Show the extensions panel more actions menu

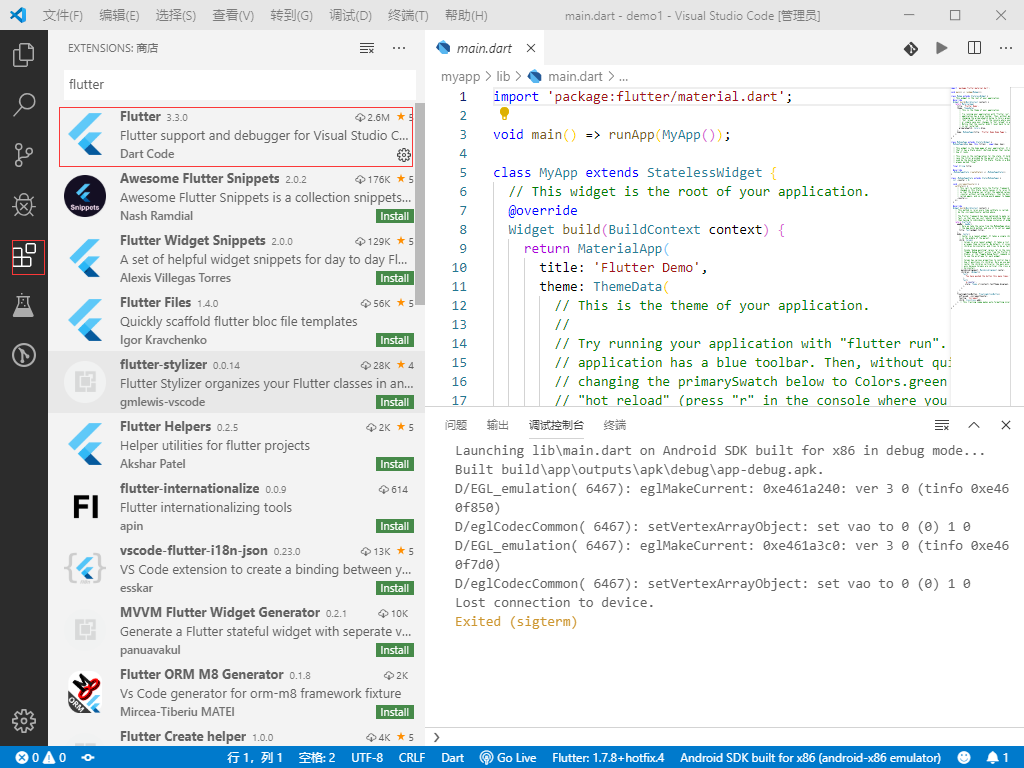[x=399, y=48]
